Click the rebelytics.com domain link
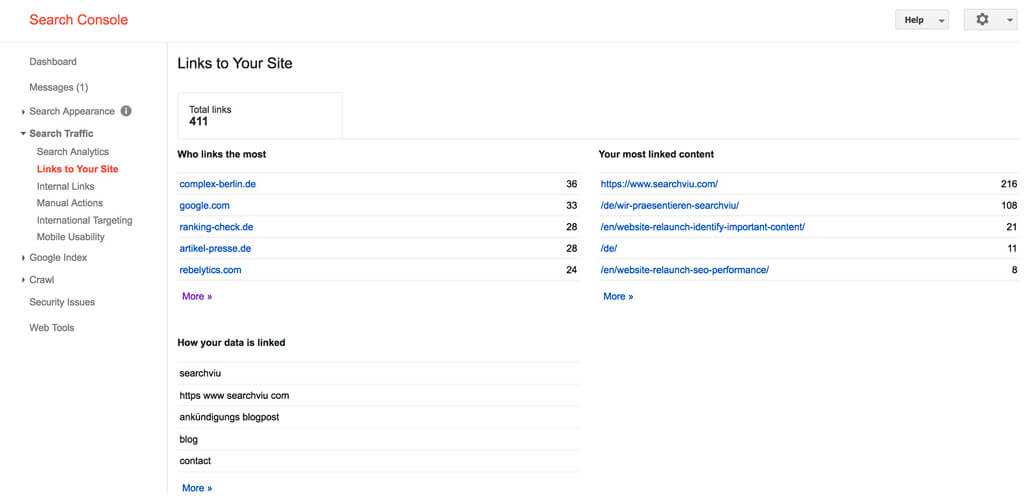Viewport: 1024px width, 498px height. (x=210, y=270)
